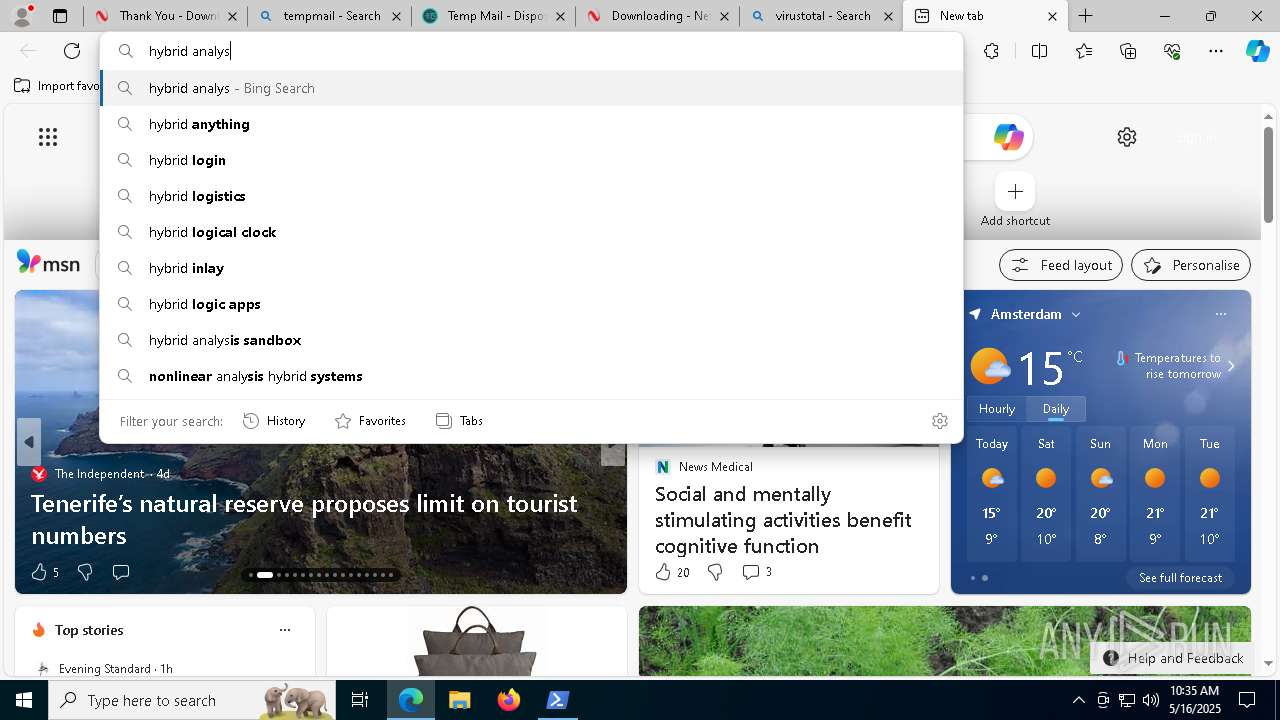Open the Windows Start menu
The width and height of the screenshot is (1280, 720).
tap(24, 700)
